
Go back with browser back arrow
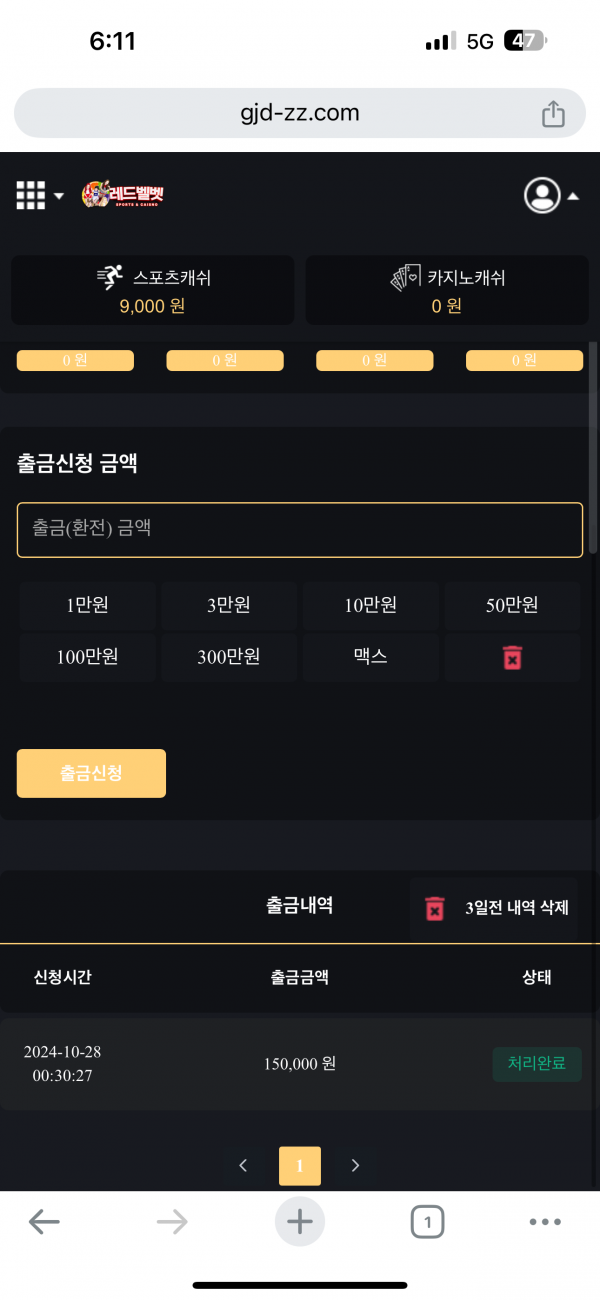pyautogui.click(x=44, y=1221)
